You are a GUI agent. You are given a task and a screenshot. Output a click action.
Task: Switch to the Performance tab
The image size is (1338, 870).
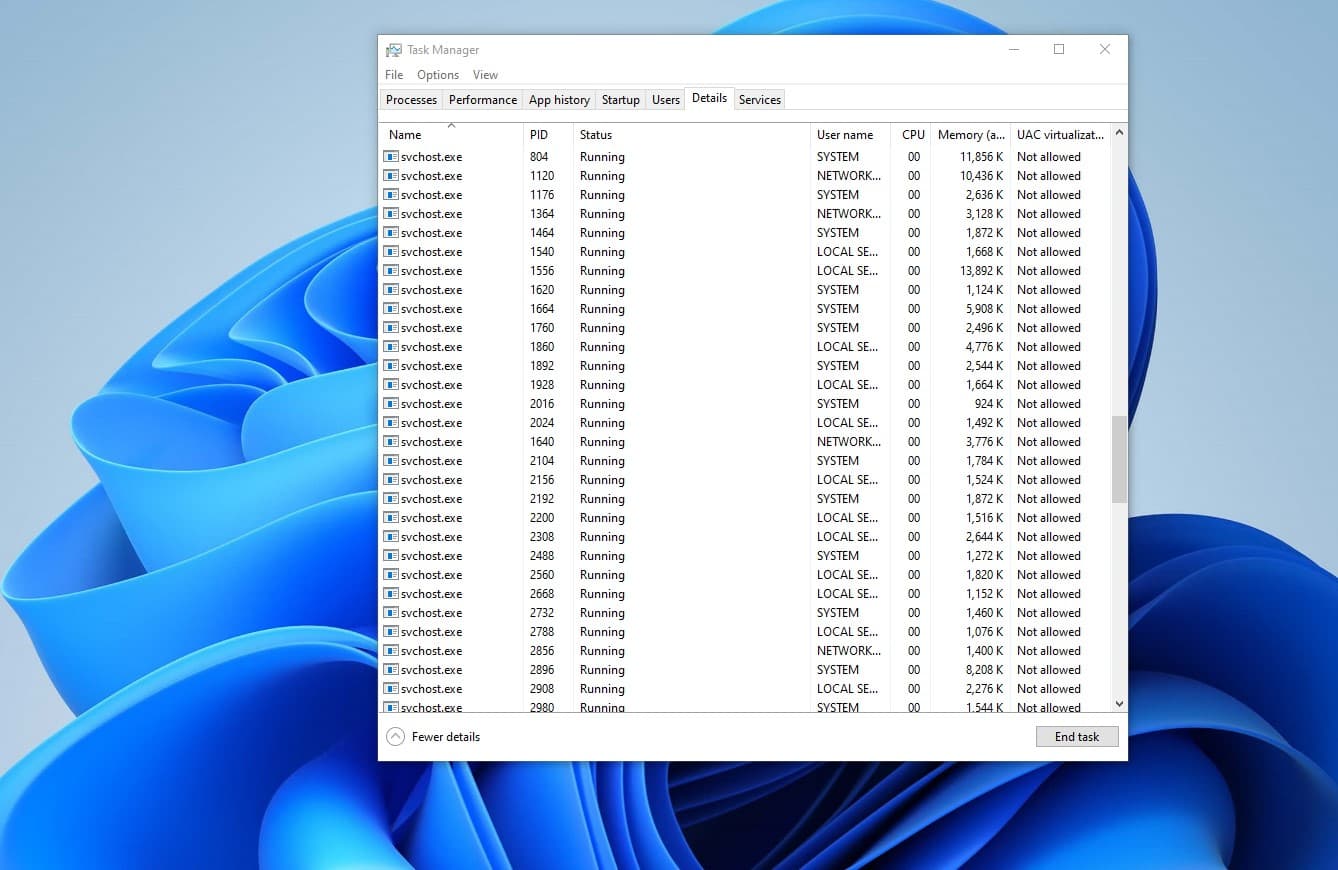[482, 100]
